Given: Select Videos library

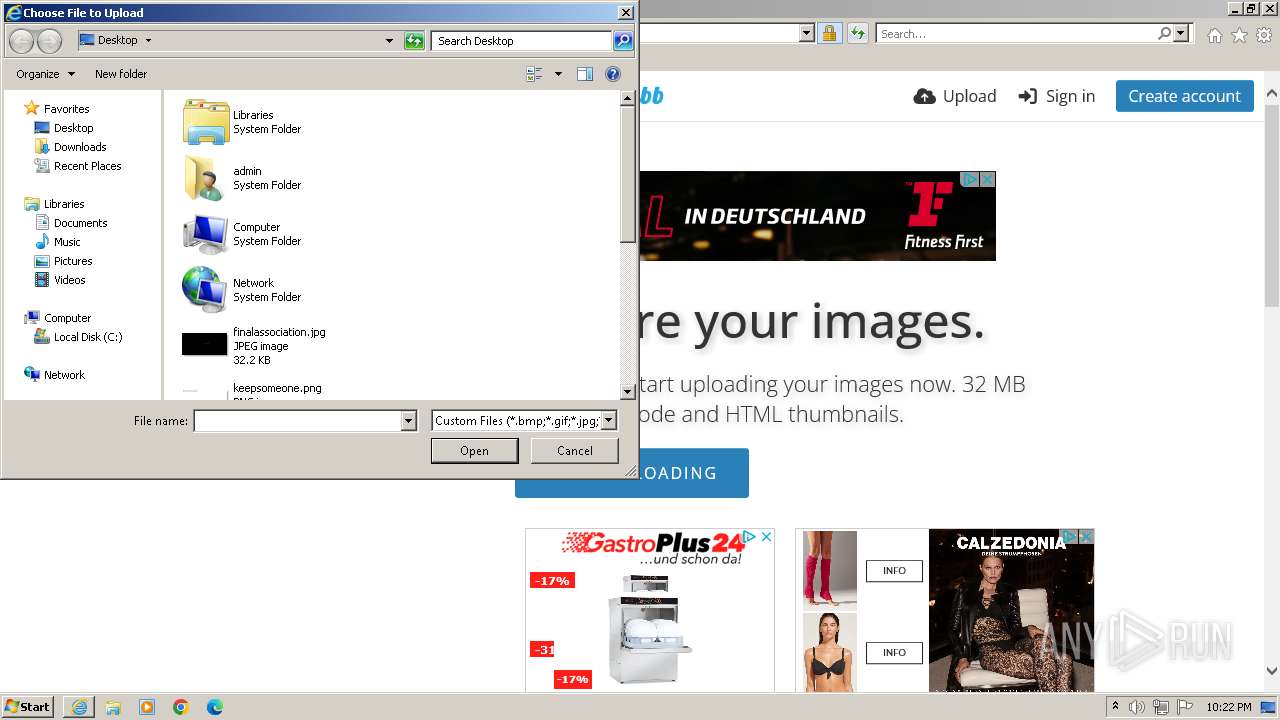Looking at the screenshot, I should point(69,280).
